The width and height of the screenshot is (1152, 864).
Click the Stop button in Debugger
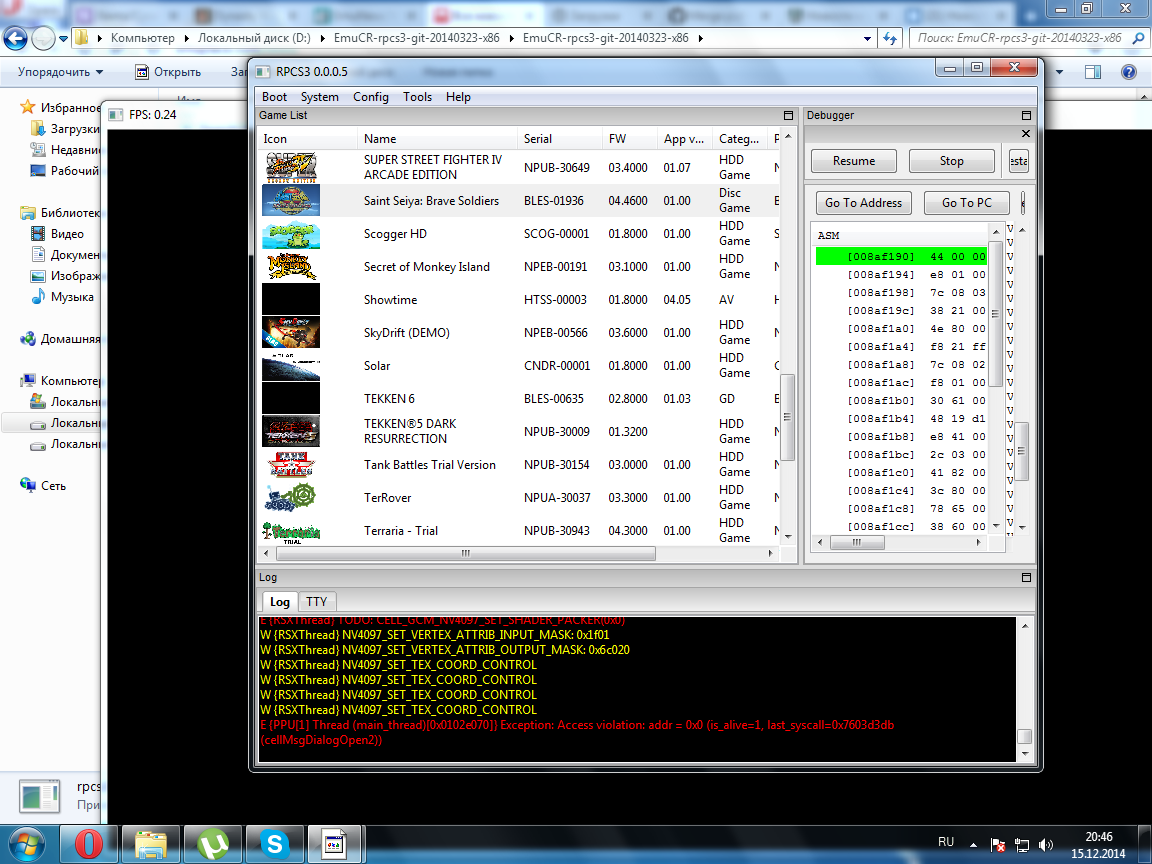[x=951, y=161]
